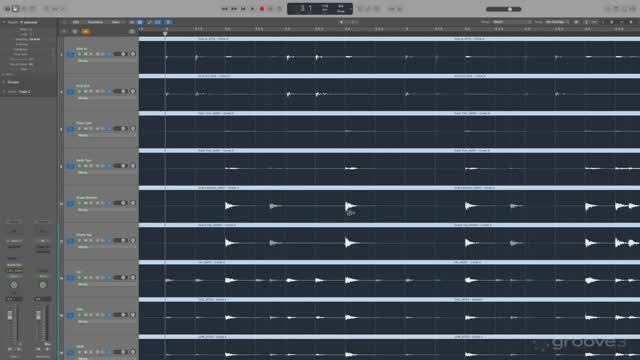This screenshot has width=640, height=360.
Task: Click the OHL track pan knob
Action: tap(133, 315)
